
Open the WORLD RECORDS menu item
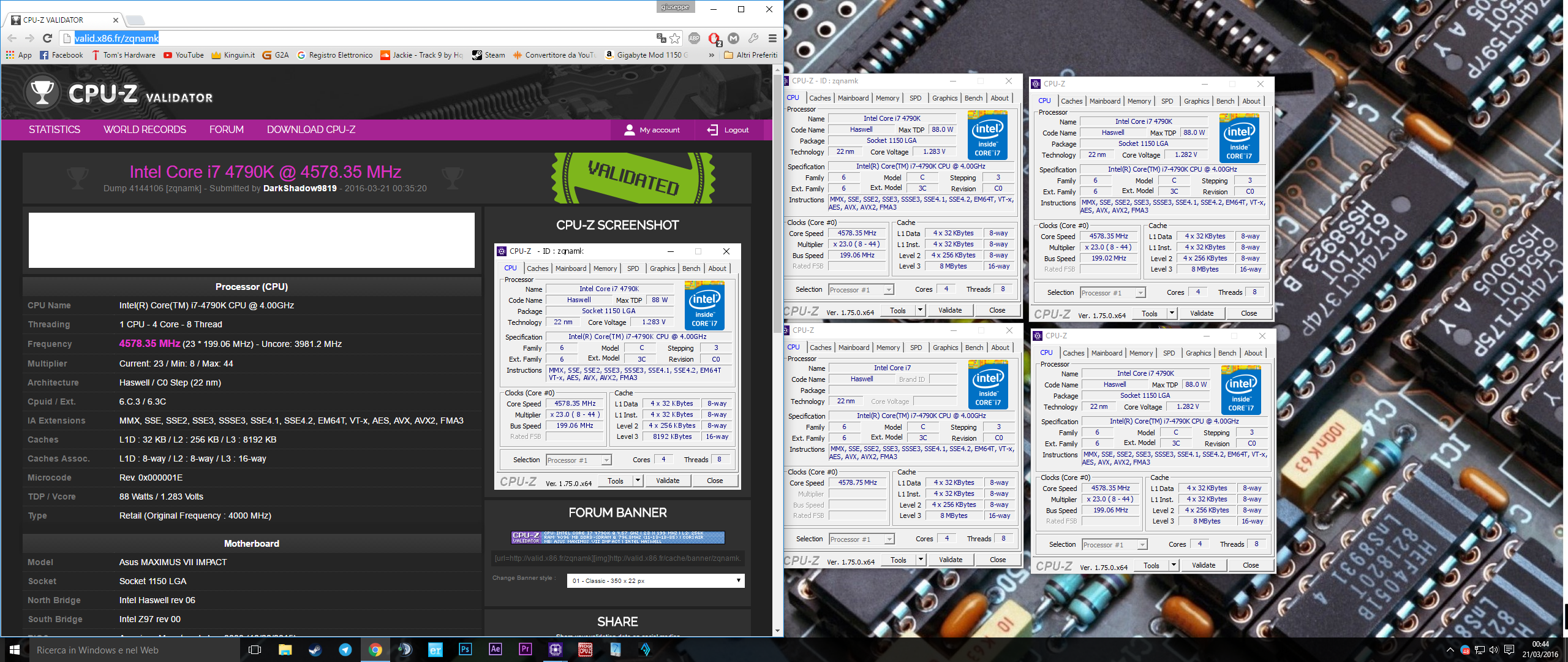[145, 130]
